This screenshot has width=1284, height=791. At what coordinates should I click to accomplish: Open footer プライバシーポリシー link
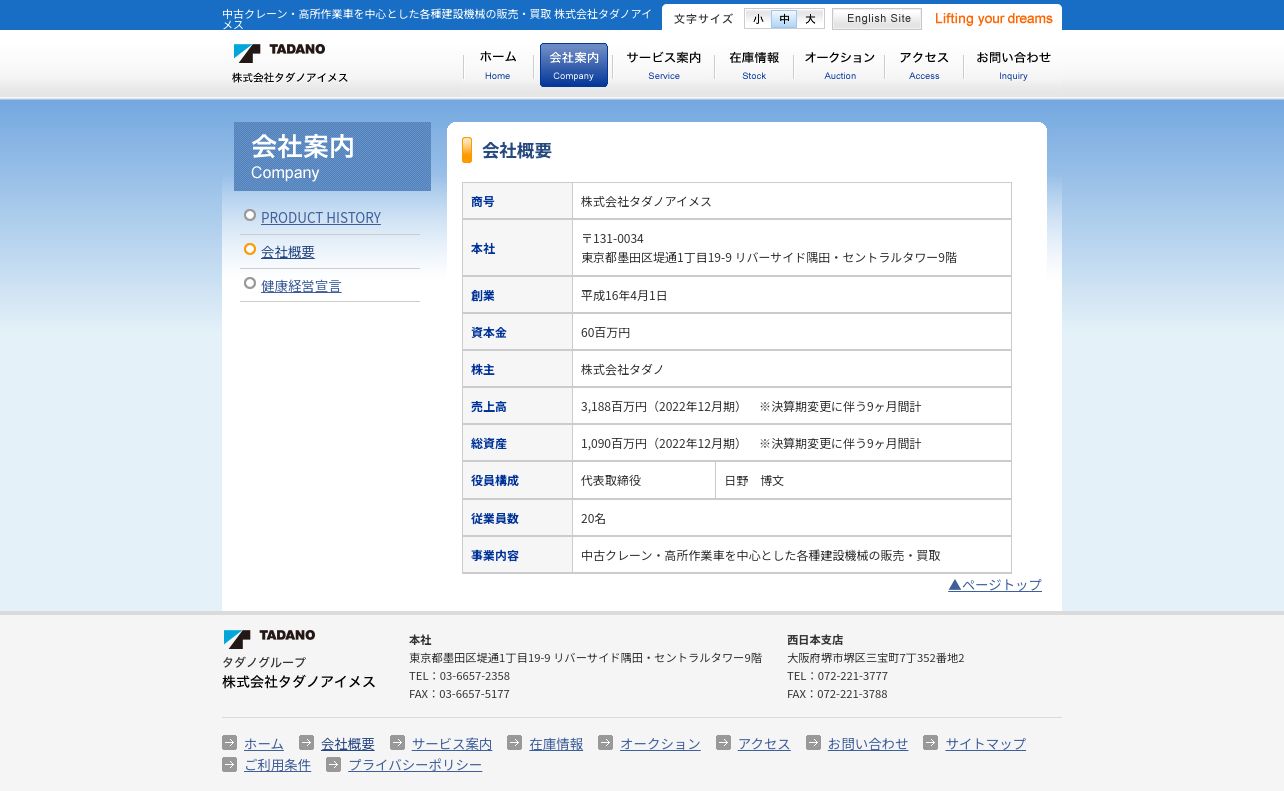[414, 765]
